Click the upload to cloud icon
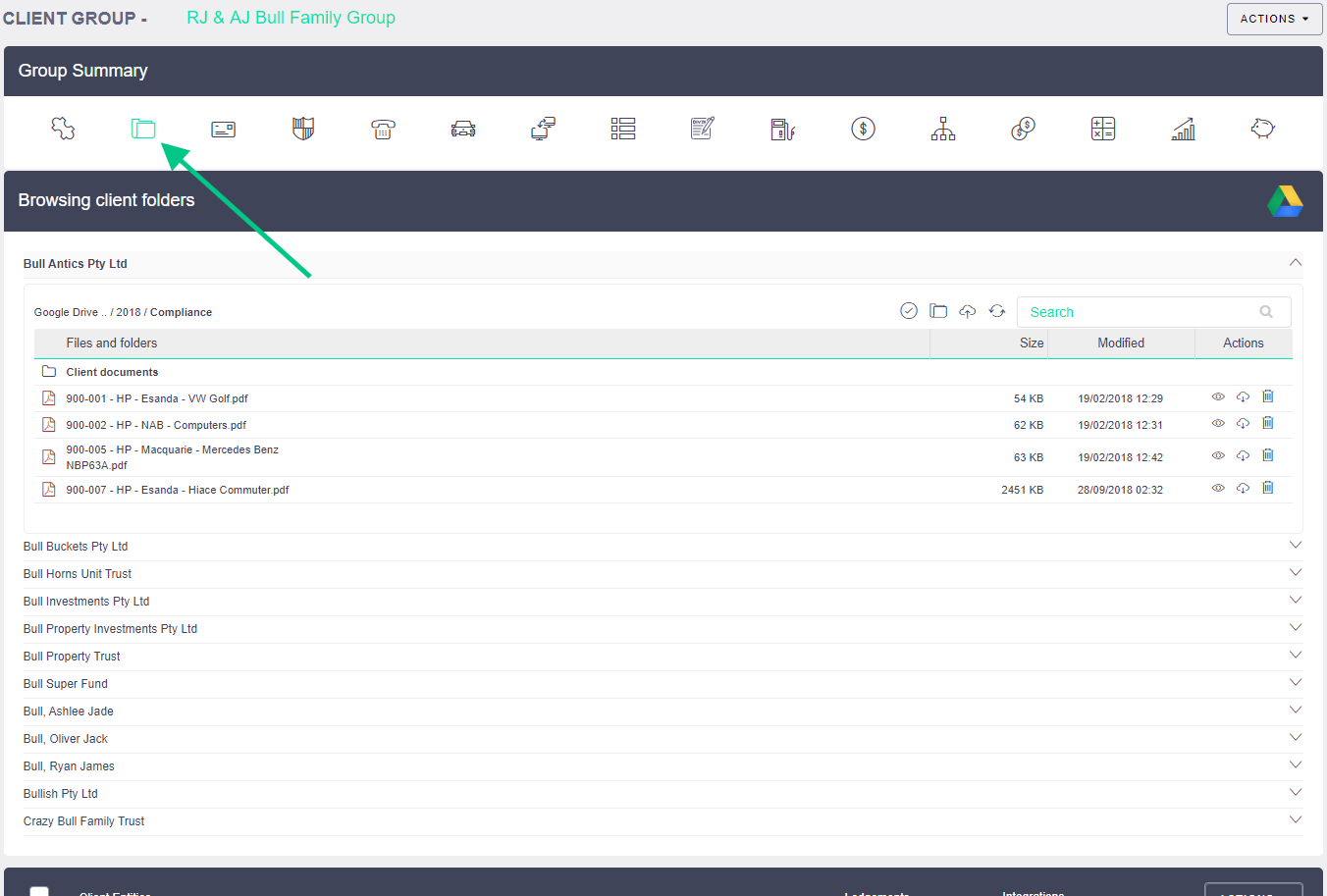This screenshot has width=1327, height=896. click(968, 311)
